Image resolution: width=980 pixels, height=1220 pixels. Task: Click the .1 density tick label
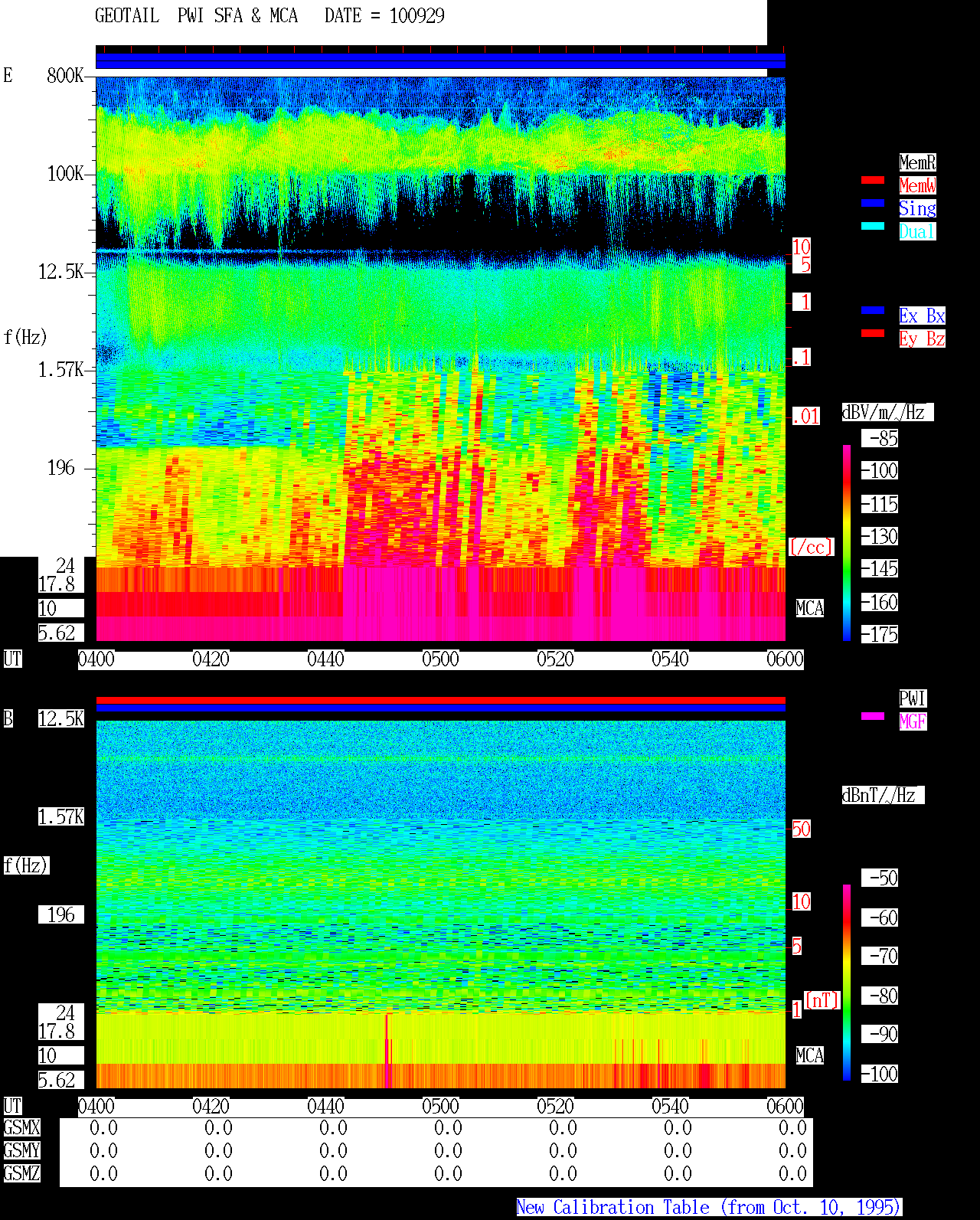pyautogui.click(x=802, y=357)
